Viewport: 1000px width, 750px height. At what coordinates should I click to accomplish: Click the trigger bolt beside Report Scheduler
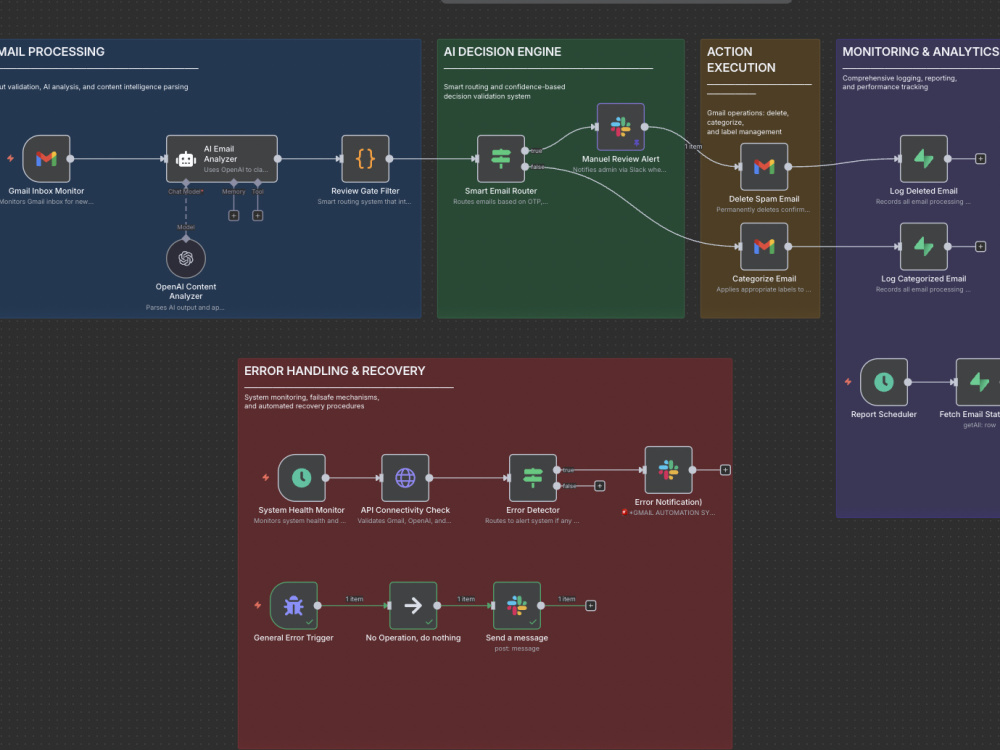848,382
